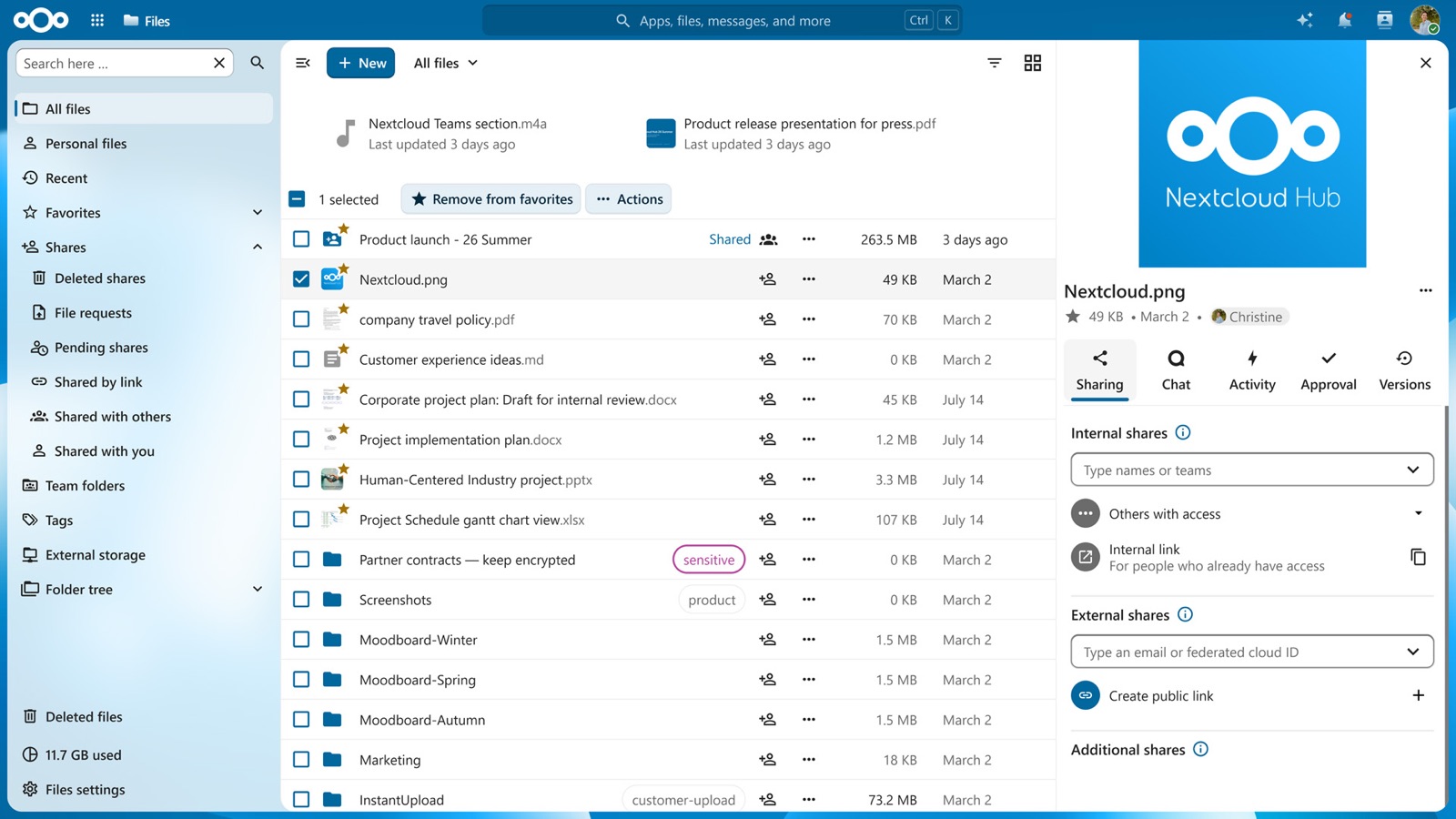Viewport: 1456px width, 819px height.
Task: Check the Moodboard-Spring checkbox
Action: tap(301, 680)
